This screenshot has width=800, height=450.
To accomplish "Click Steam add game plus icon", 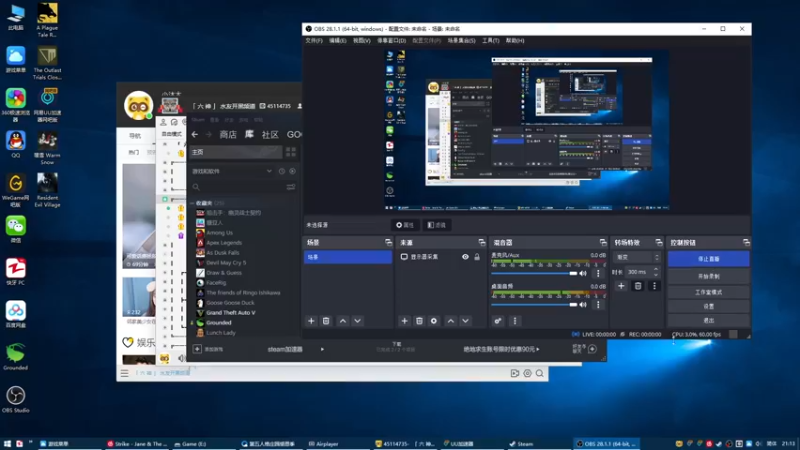I will coord(197,349).
